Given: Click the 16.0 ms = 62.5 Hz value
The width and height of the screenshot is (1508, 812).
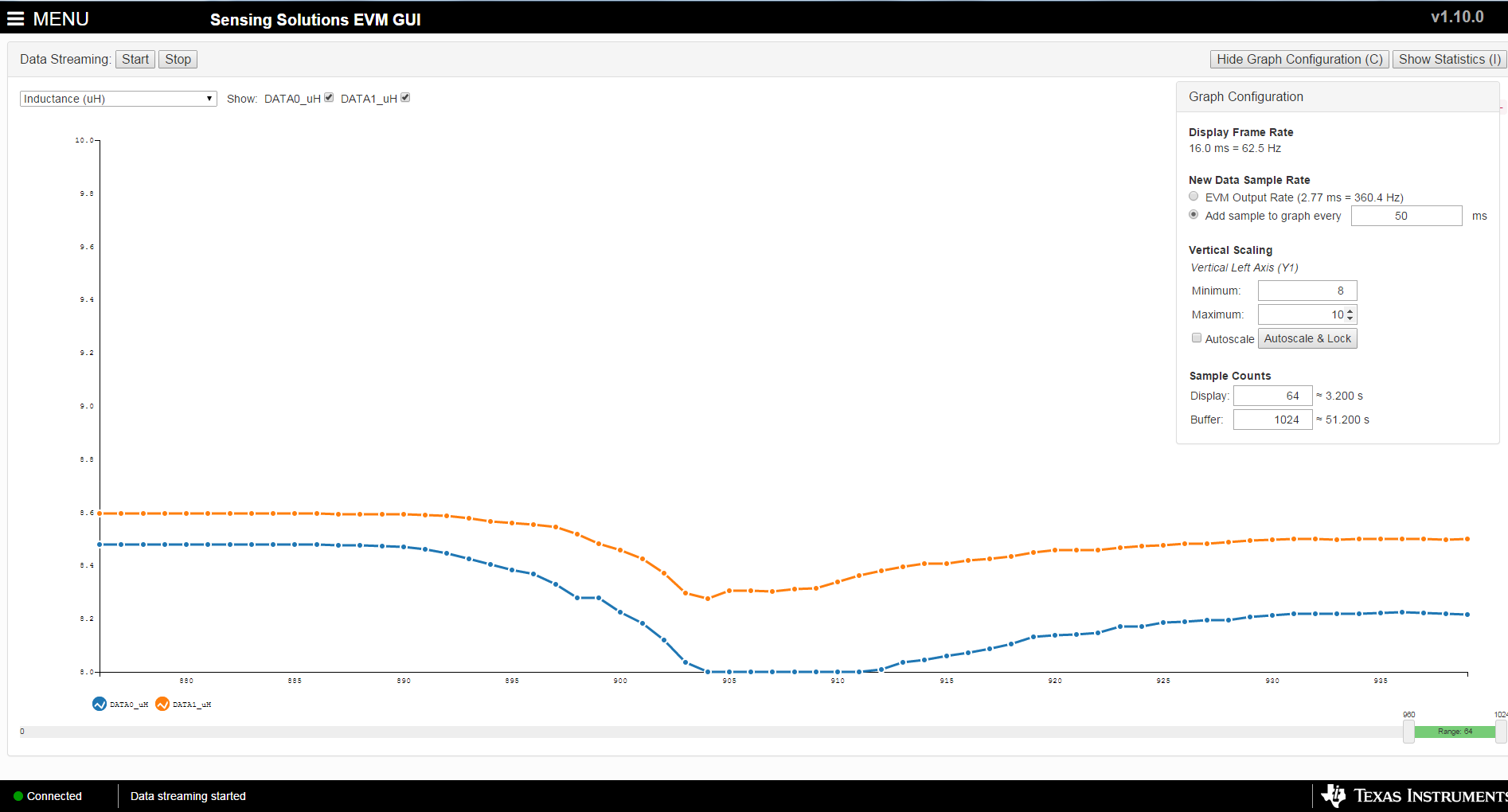Looking at the screenshot, I should click(x=1235, y=148).
